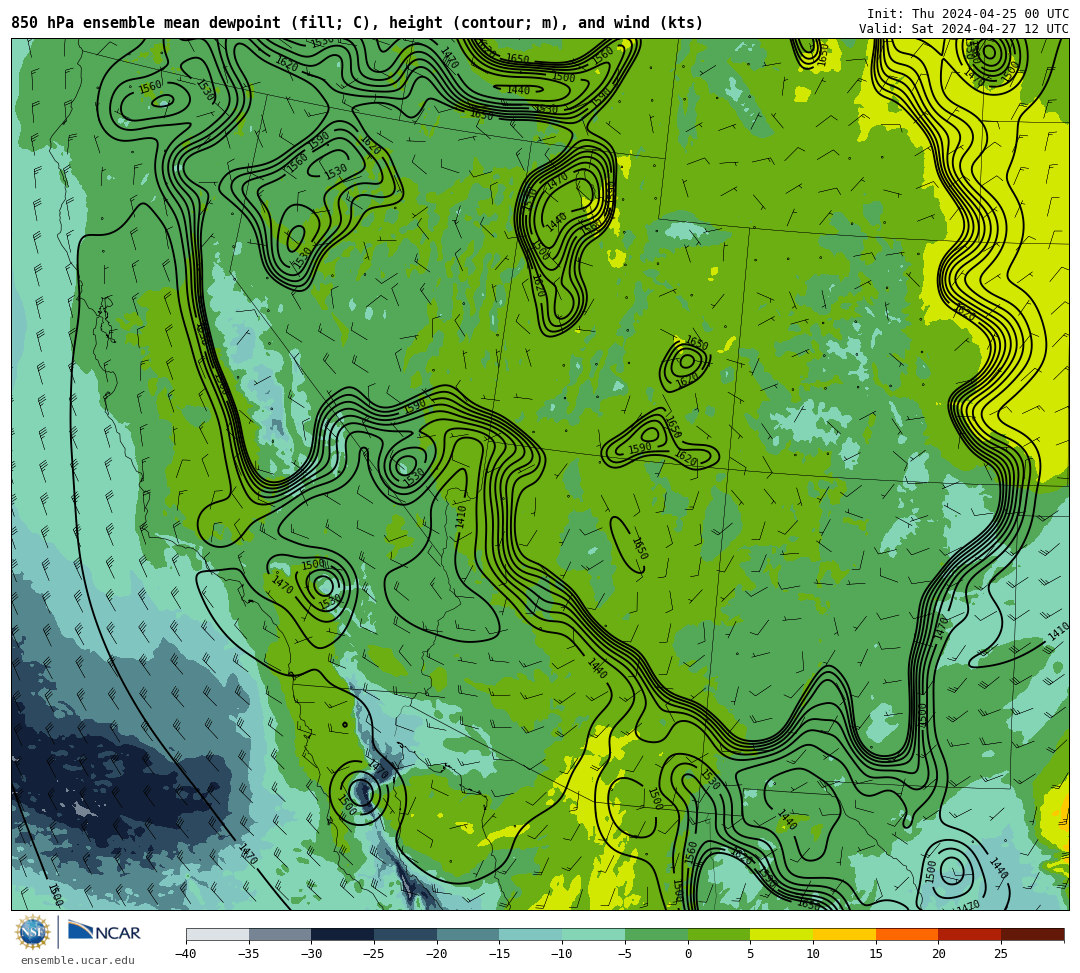Pick the slate blue -25 to -20 swatch
Image resolution: width=1080 pixels, height=973 pixels.
(406, 934)
